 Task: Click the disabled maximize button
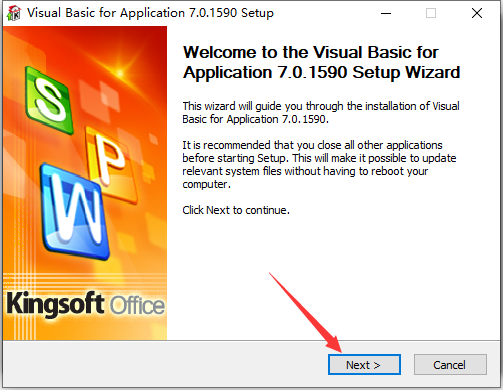coord(431,13)
